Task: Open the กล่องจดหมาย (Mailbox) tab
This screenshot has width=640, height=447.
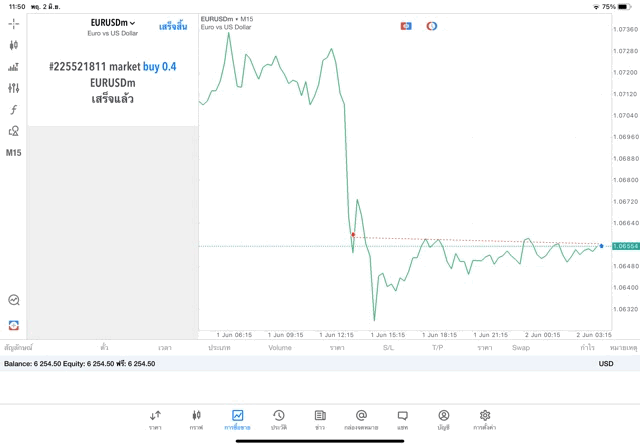Action: pos(361,419)
